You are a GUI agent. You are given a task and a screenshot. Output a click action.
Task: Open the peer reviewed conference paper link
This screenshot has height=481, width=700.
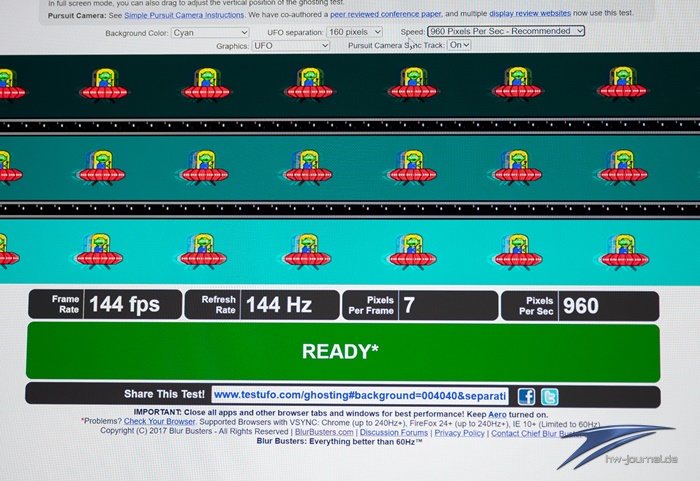(x=386, y=14)
